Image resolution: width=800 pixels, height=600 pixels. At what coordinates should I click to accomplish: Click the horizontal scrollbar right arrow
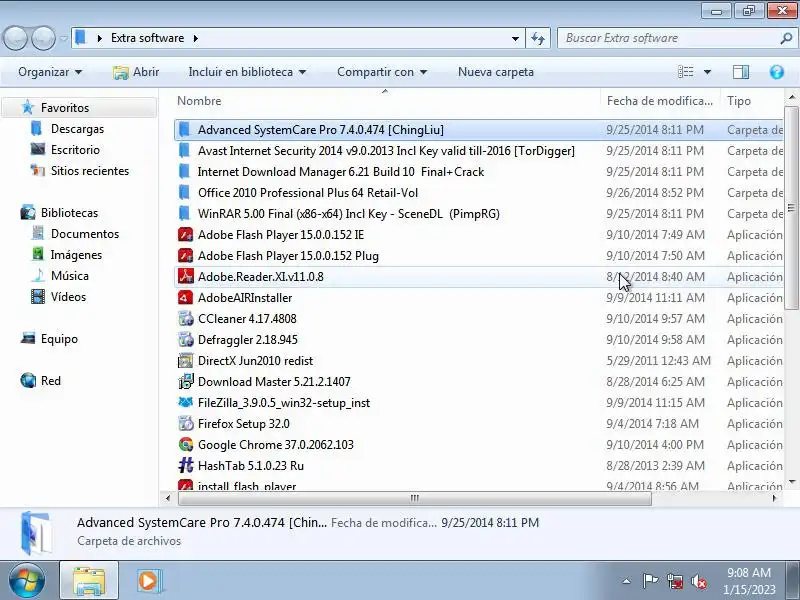click(x=774, y=498)
